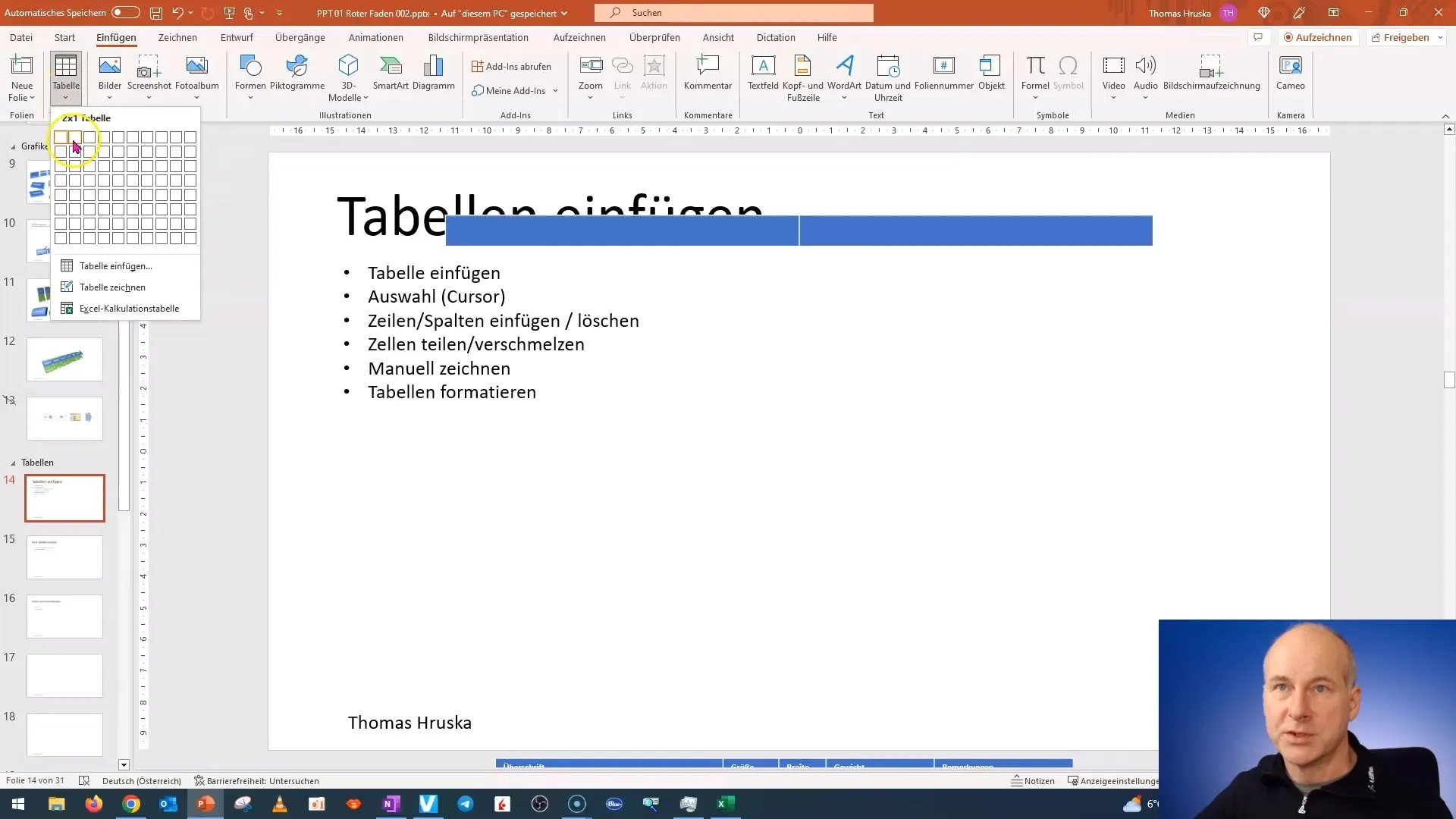Collapse the Grafiken section arrow
The image size is (1456, 819).
pyautogui.click(x=13, y=146)
